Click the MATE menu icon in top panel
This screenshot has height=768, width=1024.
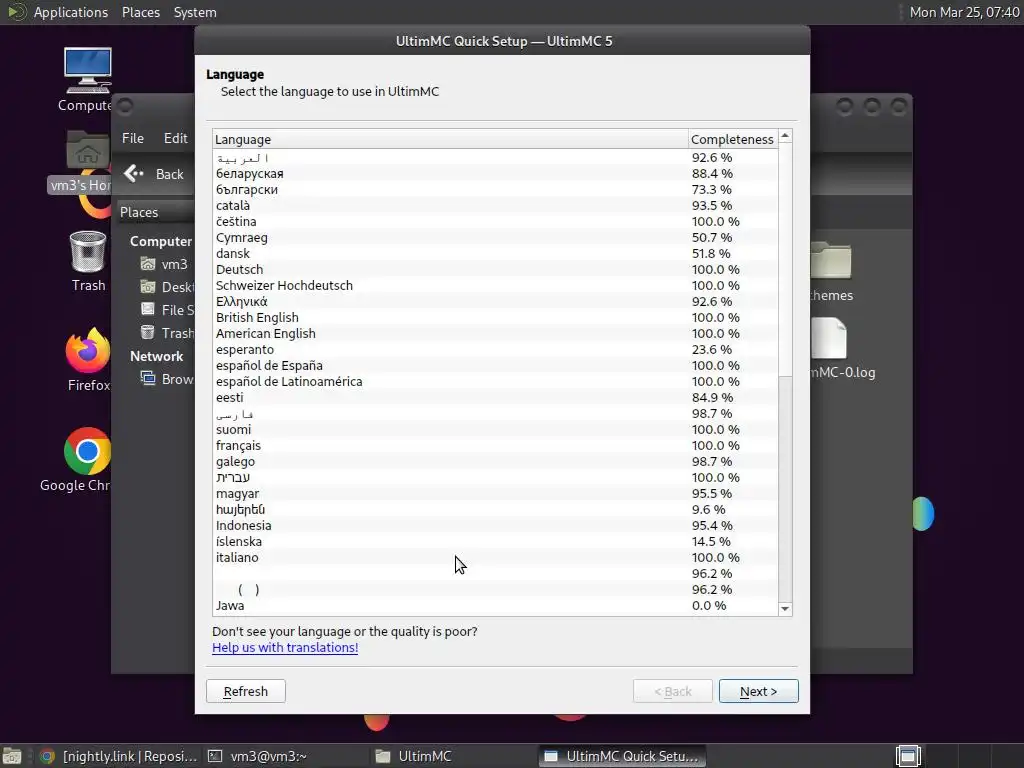click(16, 12)
